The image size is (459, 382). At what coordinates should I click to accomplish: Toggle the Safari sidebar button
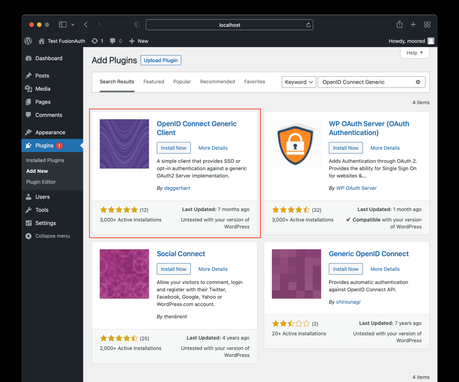click(63, 25)
